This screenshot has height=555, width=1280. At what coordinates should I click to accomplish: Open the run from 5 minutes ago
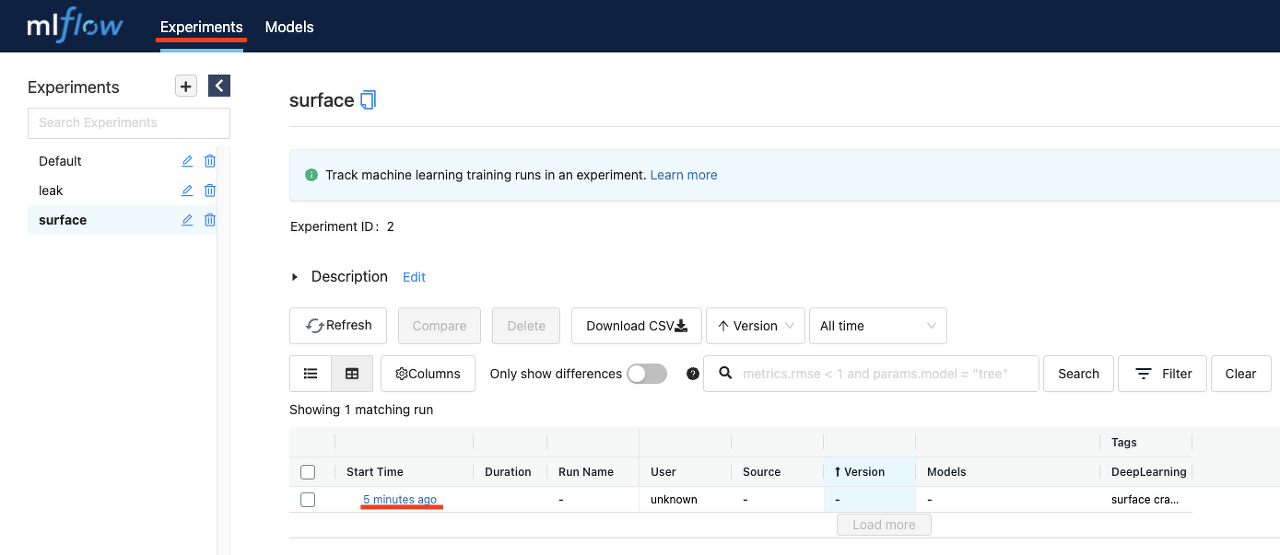(400, 499)
